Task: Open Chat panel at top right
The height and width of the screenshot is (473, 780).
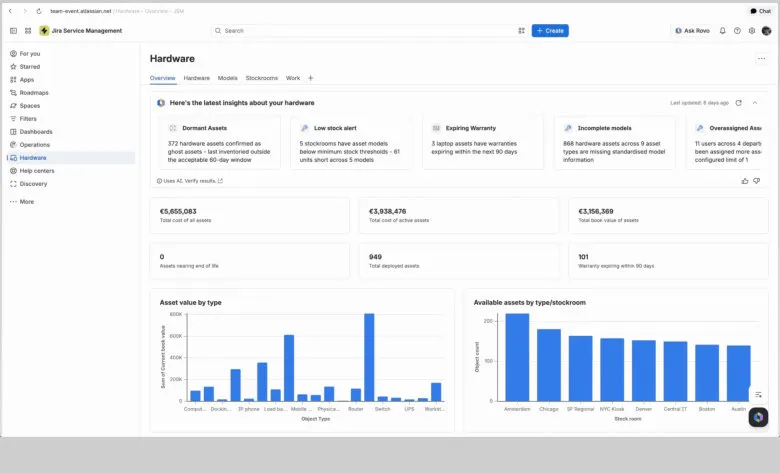Action: click(761, 11)
